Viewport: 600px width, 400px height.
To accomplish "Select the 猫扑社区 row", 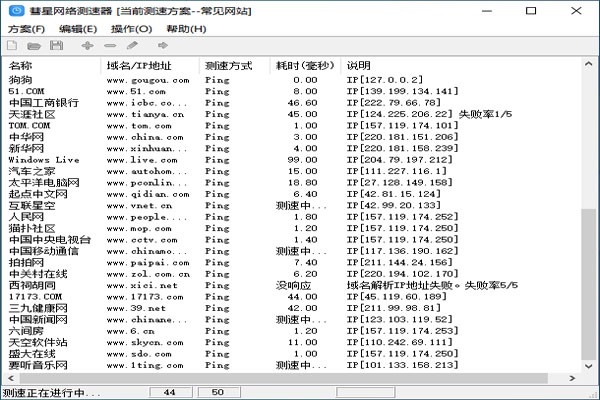I will [x=293, y=229].
